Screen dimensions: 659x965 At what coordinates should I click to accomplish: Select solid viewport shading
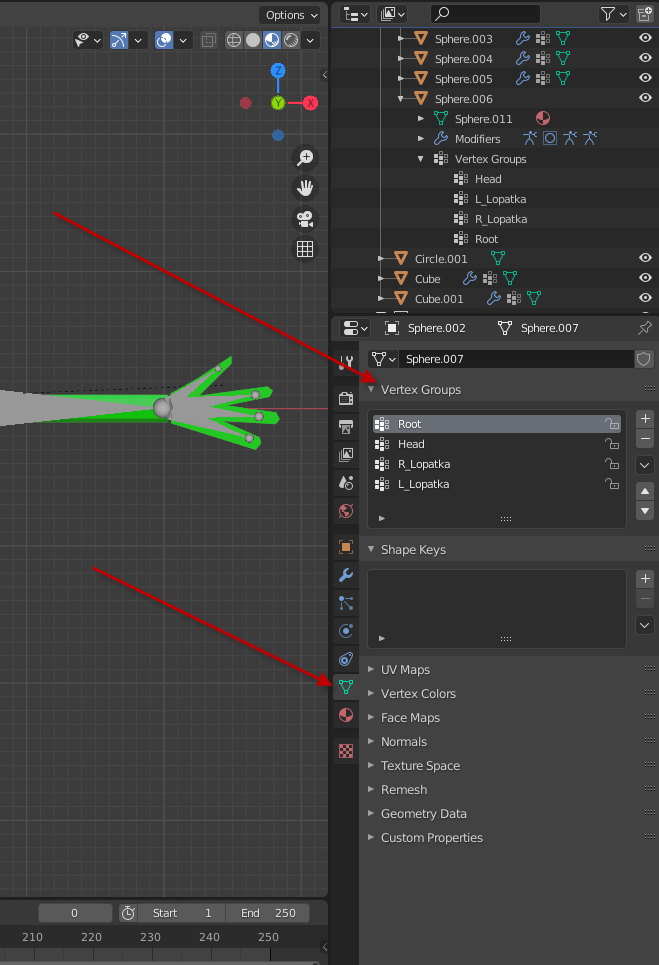(253, 40)
